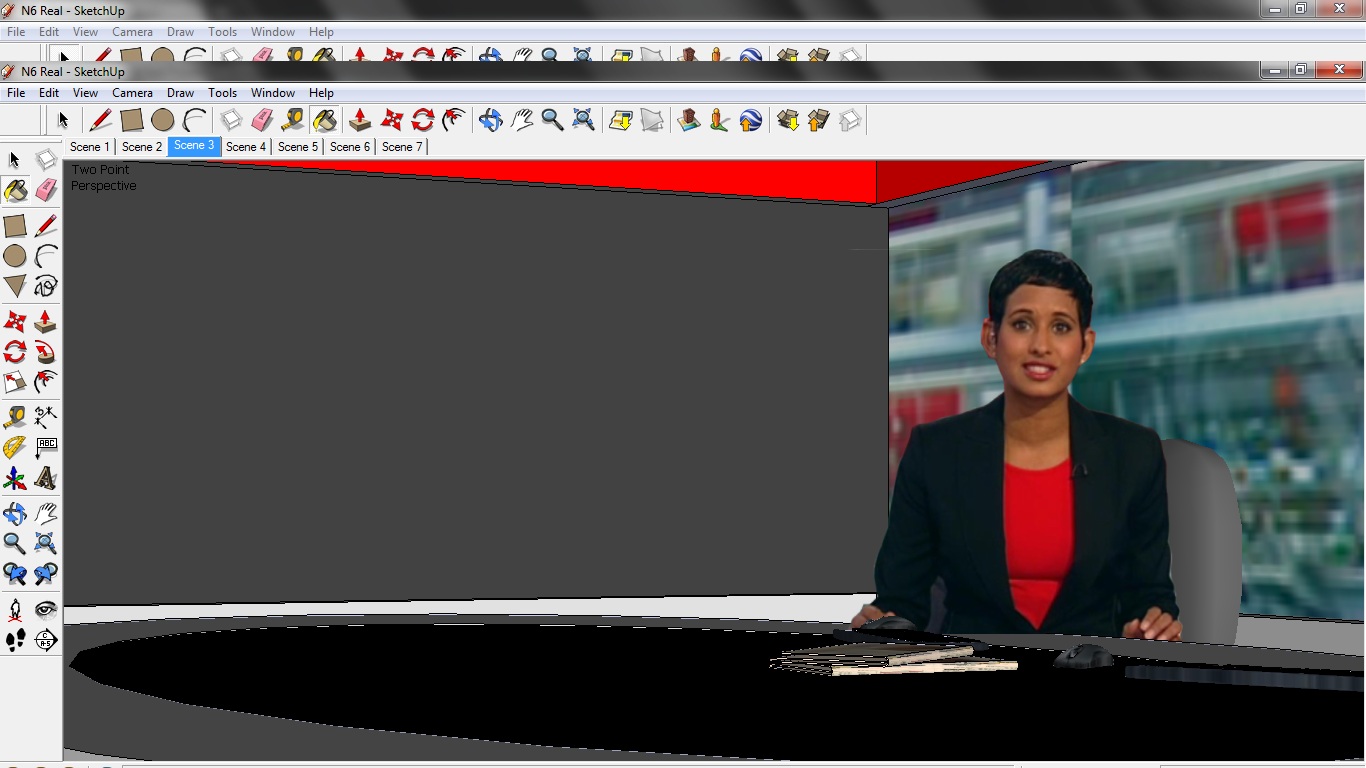Viewport: 1366px width, 768px height.
Task: Select the Freehand drawing tool
Action: pos(45,287)
